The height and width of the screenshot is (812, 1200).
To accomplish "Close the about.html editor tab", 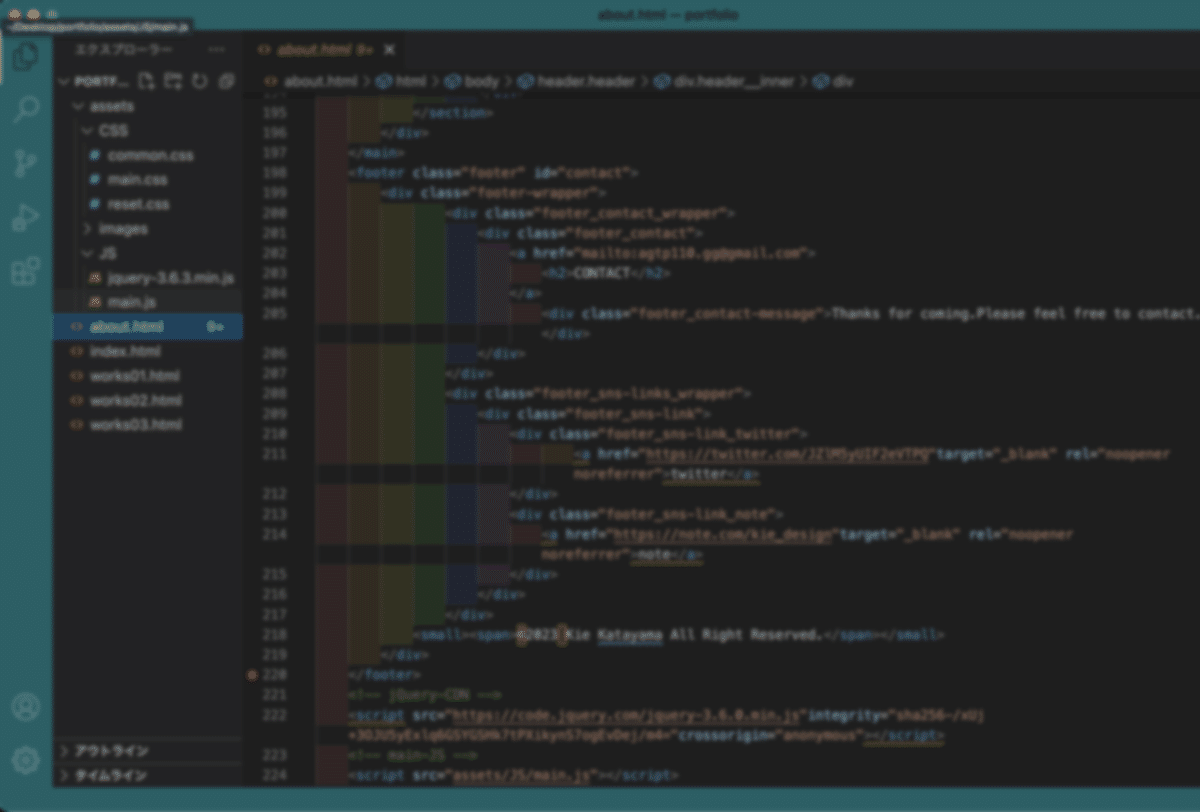I will (x=389, y=49).
